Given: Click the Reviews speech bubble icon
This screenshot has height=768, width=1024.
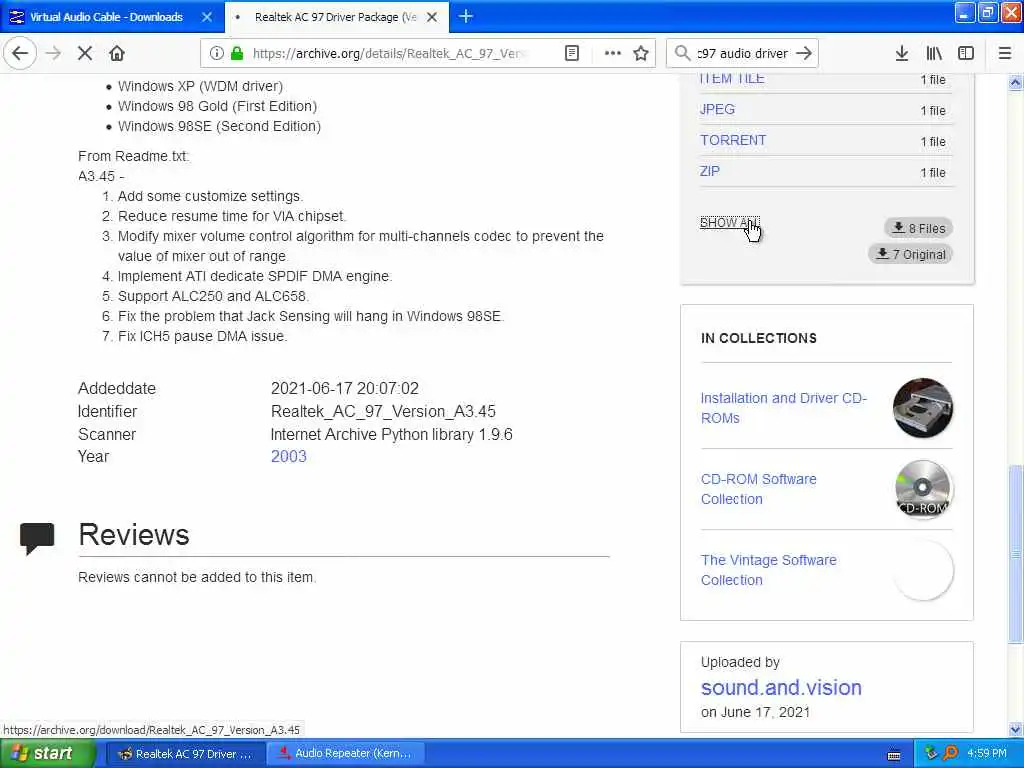Looking at the screenshot, I should click(37, 539).
